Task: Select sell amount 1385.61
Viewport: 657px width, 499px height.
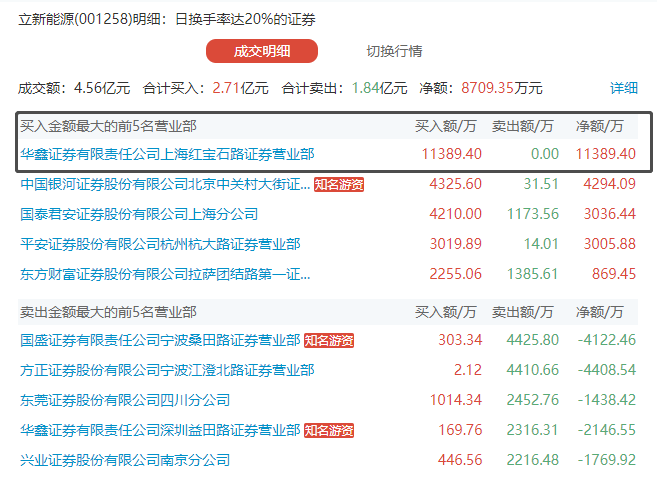Action: click(x=533, y=274)
